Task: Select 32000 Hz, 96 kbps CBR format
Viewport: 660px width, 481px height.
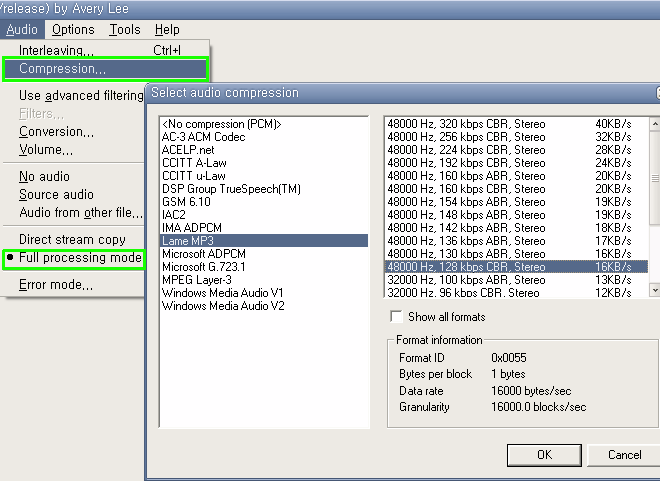Action: (517, 292)
